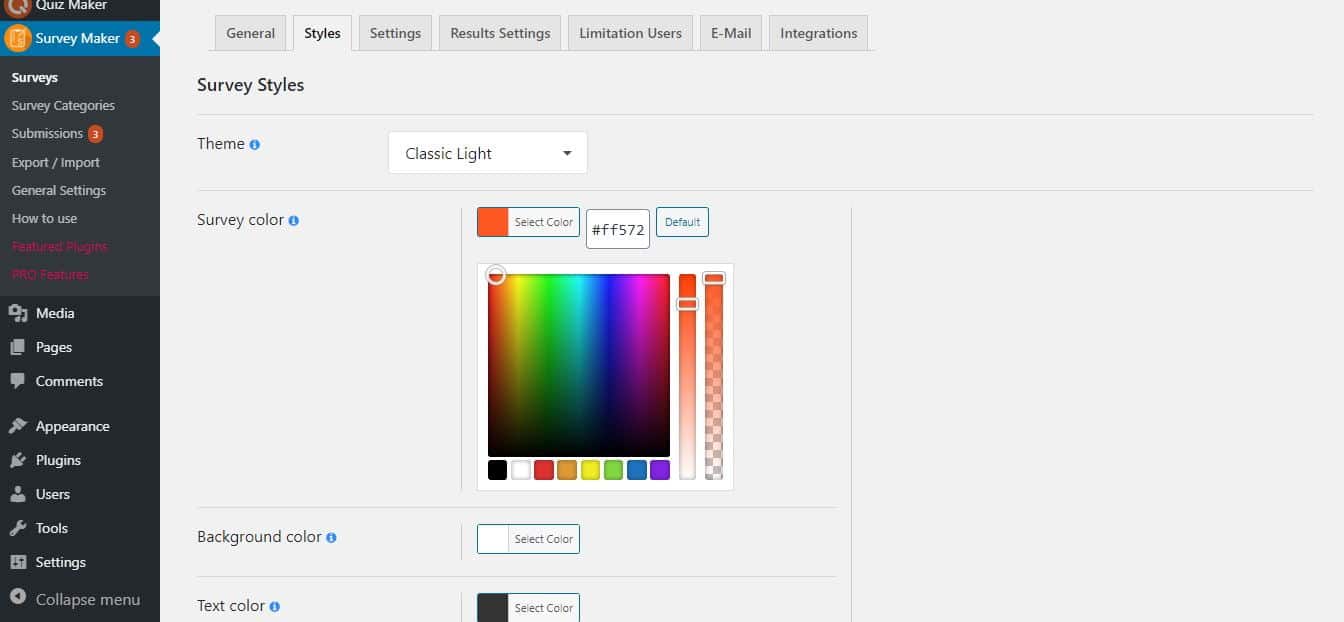Click Select Color button for Survey color
1344x622 pixels.
click(544, 222)
